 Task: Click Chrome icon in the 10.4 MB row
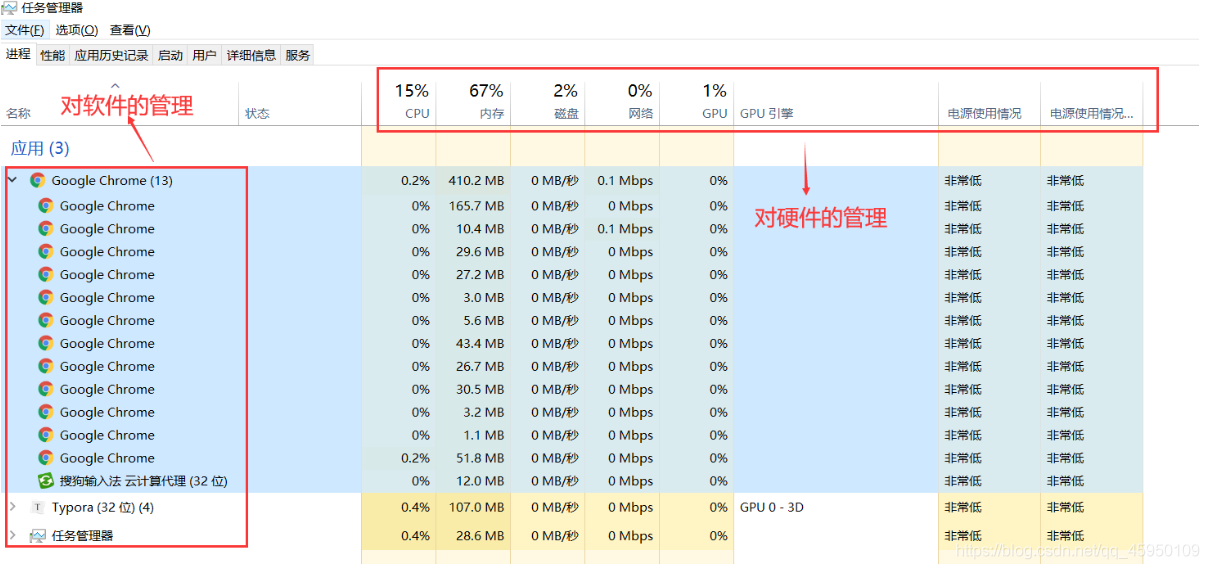[x=45, y=229]
